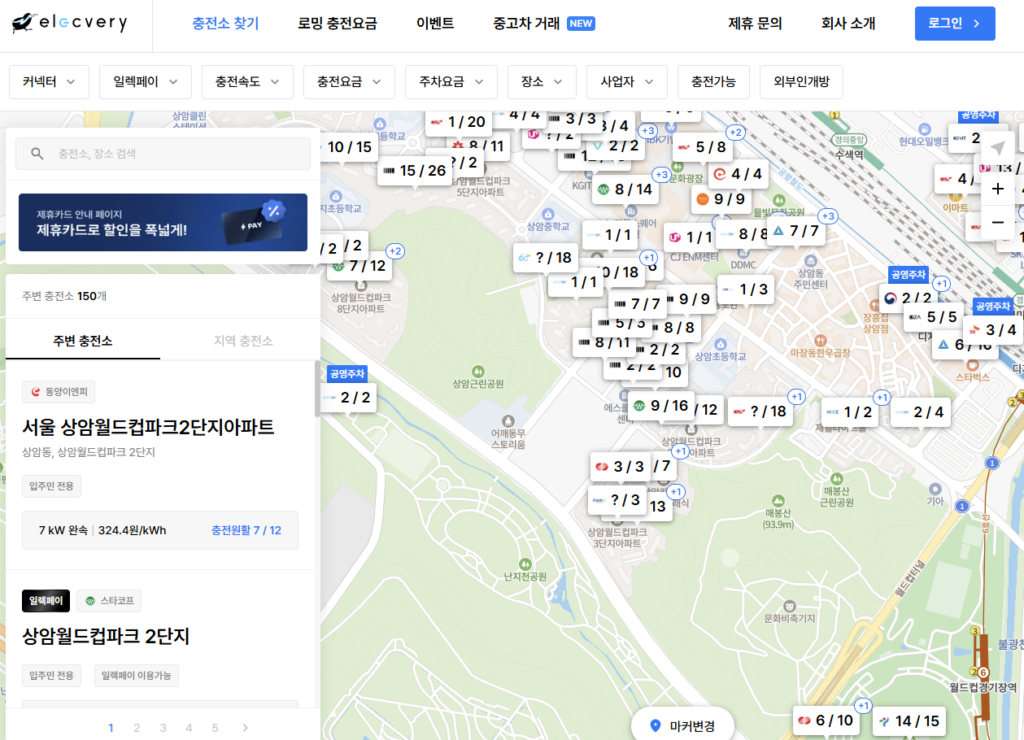The image size is (1024, 740).
Task: Toggle the 외부인개방 filter
Action: 803,81
